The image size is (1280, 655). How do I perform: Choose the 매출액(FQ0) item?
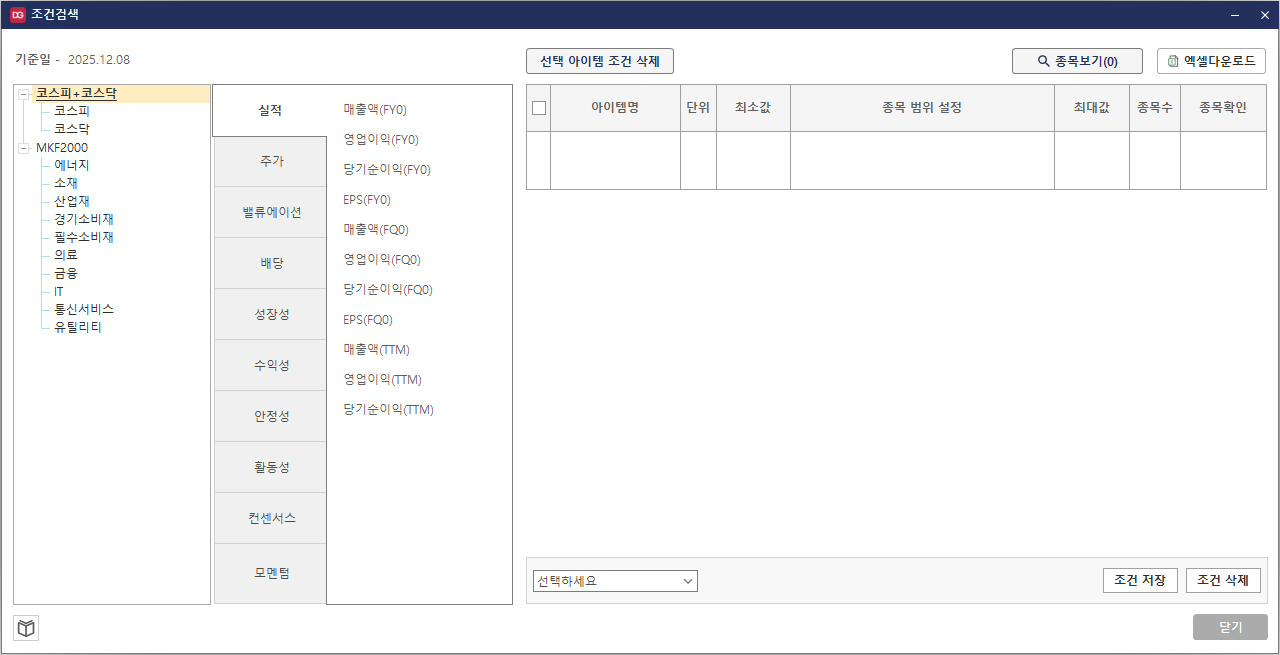376,230
